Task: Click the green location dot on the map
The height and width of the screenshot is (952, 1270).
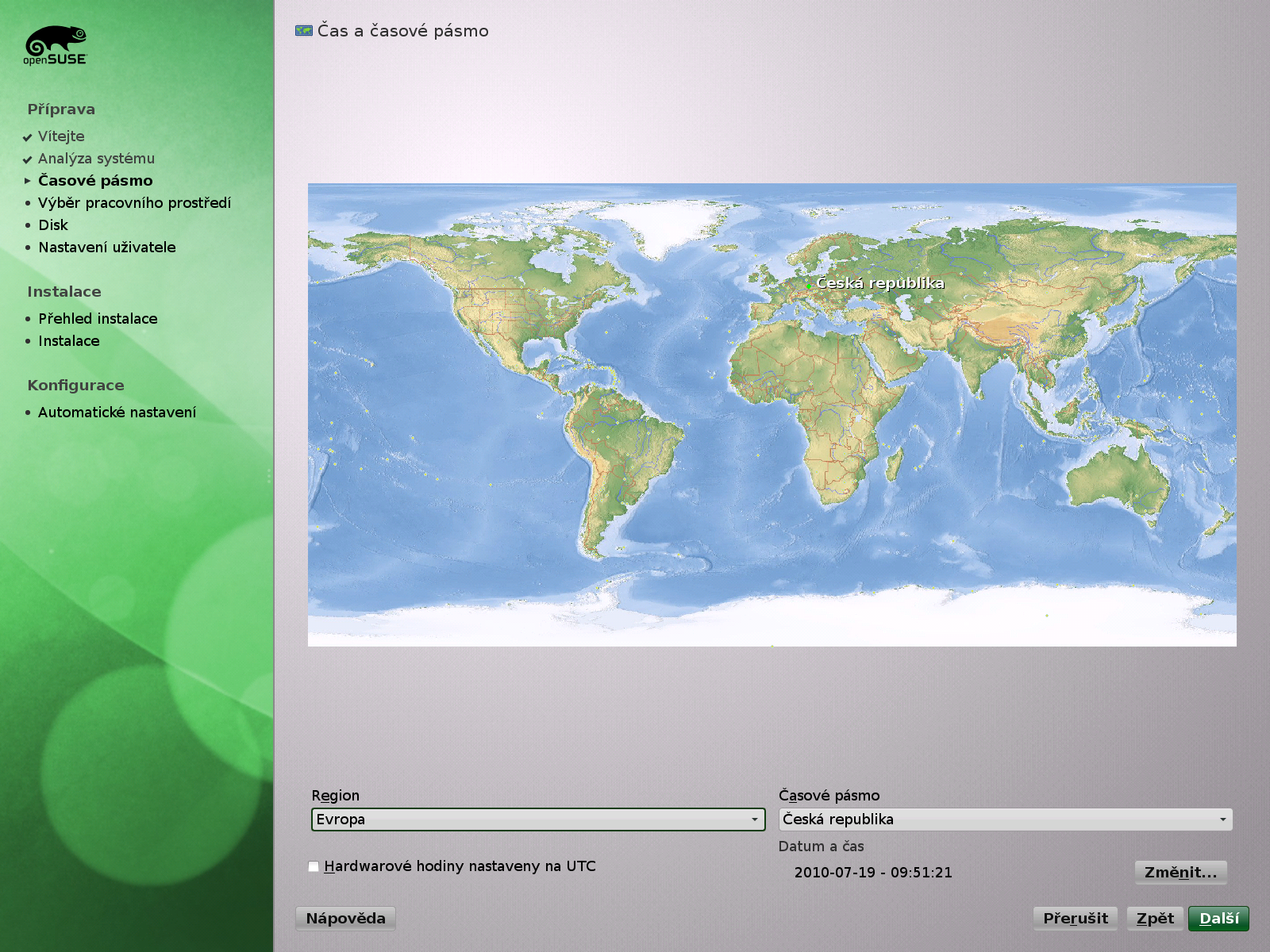Action: pos(808,286)
